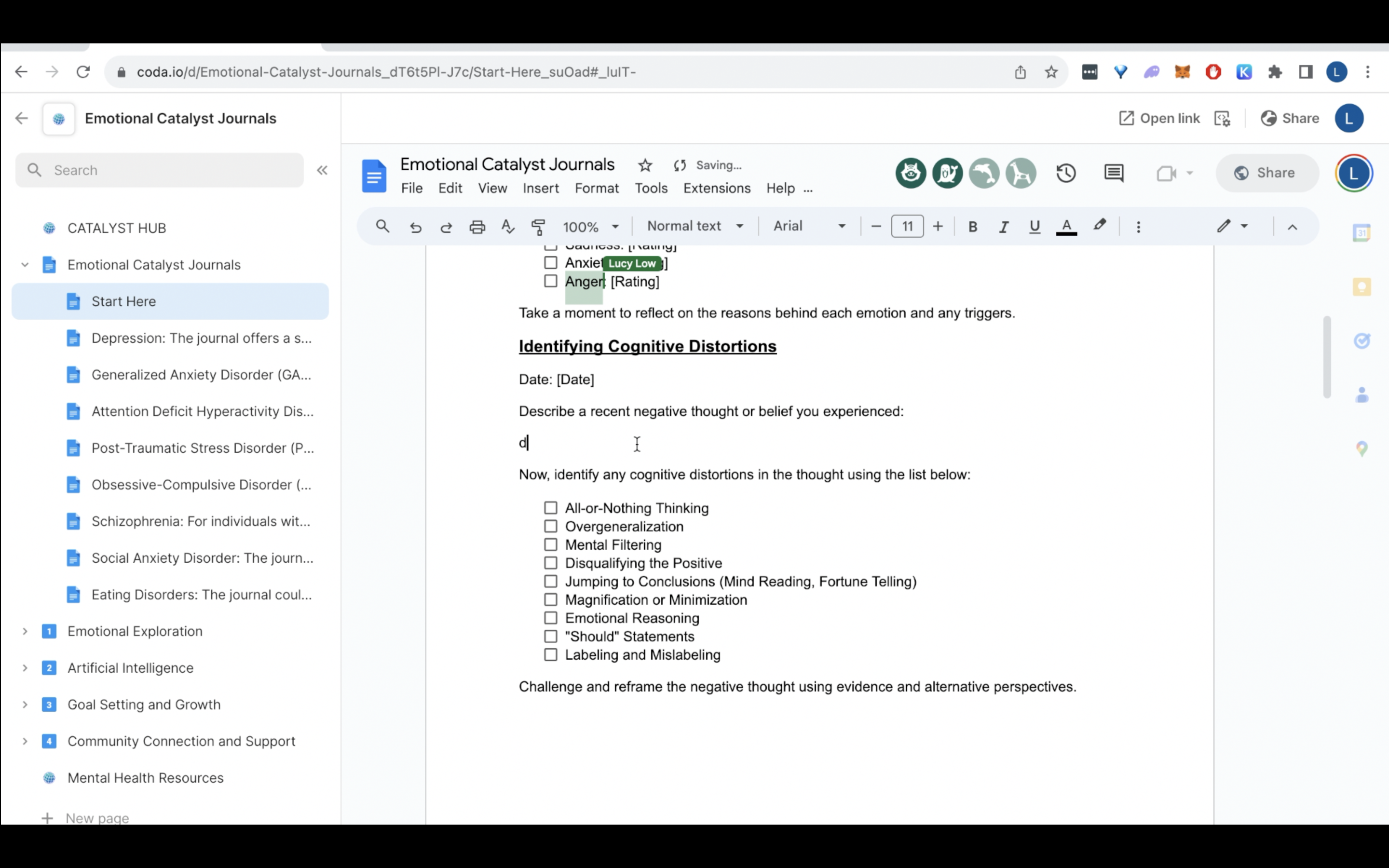The image size is (1389, 868).
Task: Open the comments speech bubble icon
Action: (x=1114, y=174)
